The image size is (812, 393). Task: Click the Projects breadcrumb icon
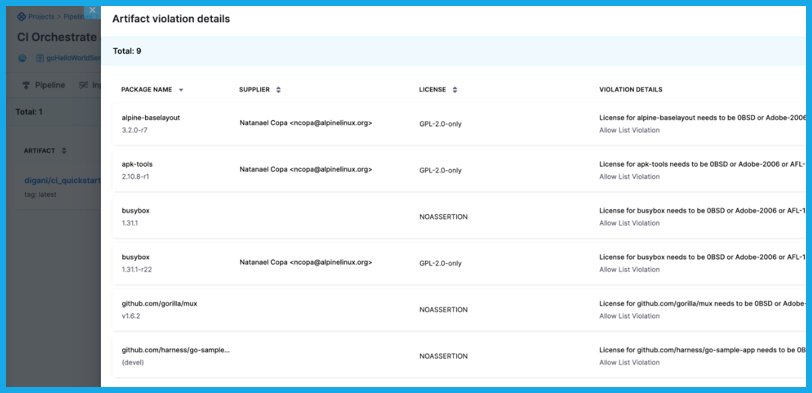point(21,17)
